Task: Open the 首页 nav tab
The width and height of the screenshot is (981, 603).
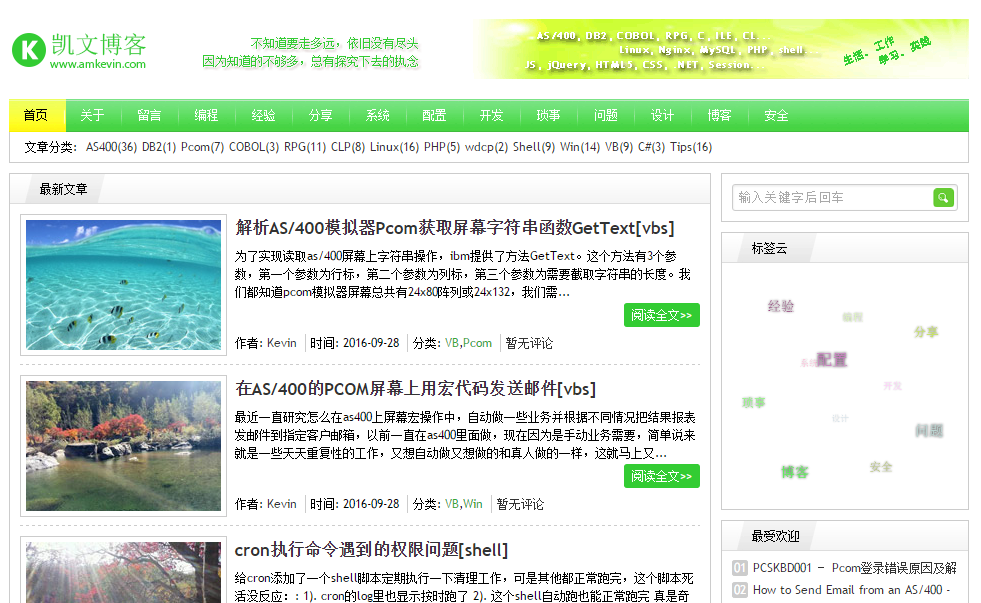Action: (36, 115)
